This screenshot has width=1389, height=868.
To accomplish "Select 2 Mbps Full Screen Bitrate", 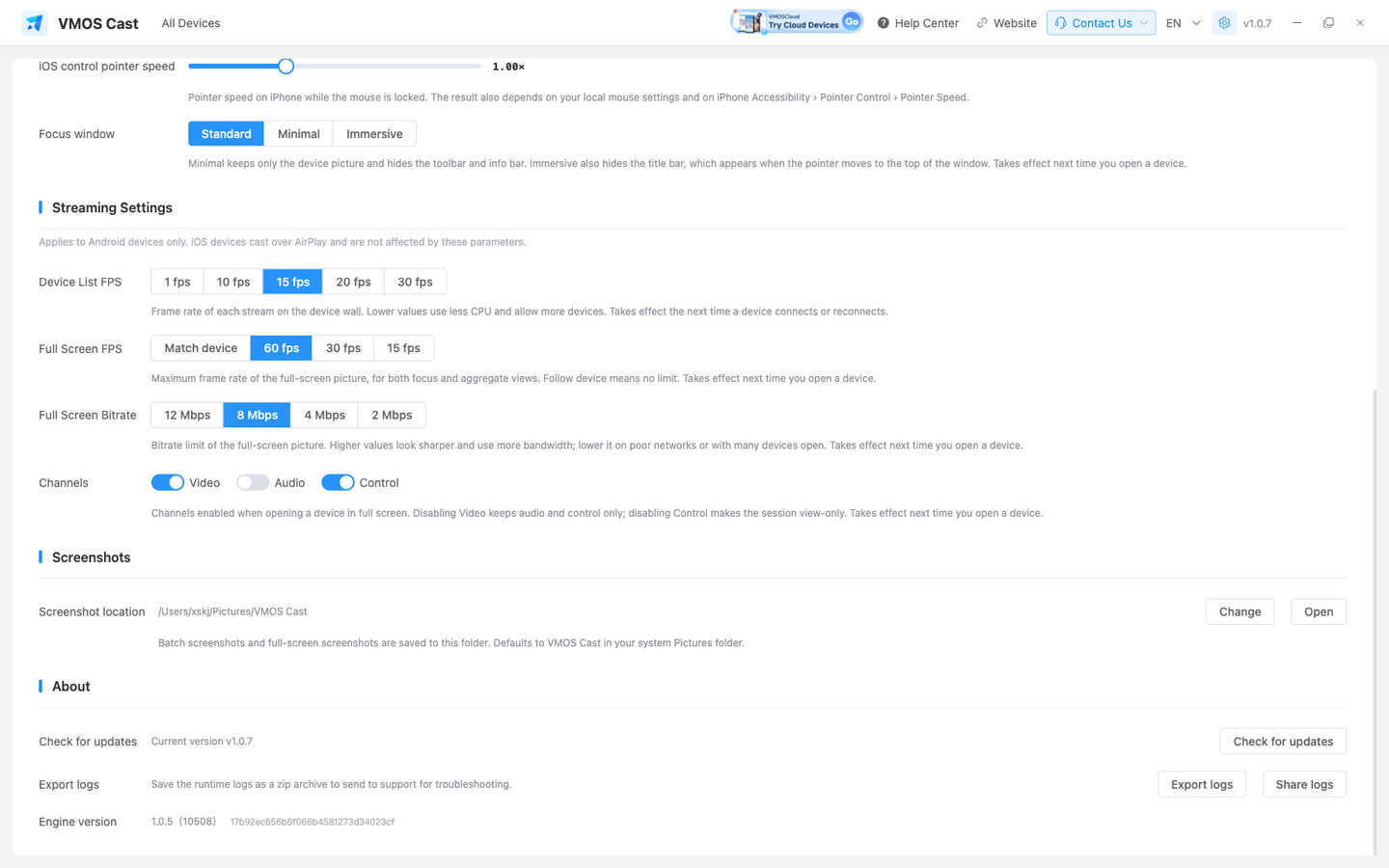I will [x=392, y=415].
